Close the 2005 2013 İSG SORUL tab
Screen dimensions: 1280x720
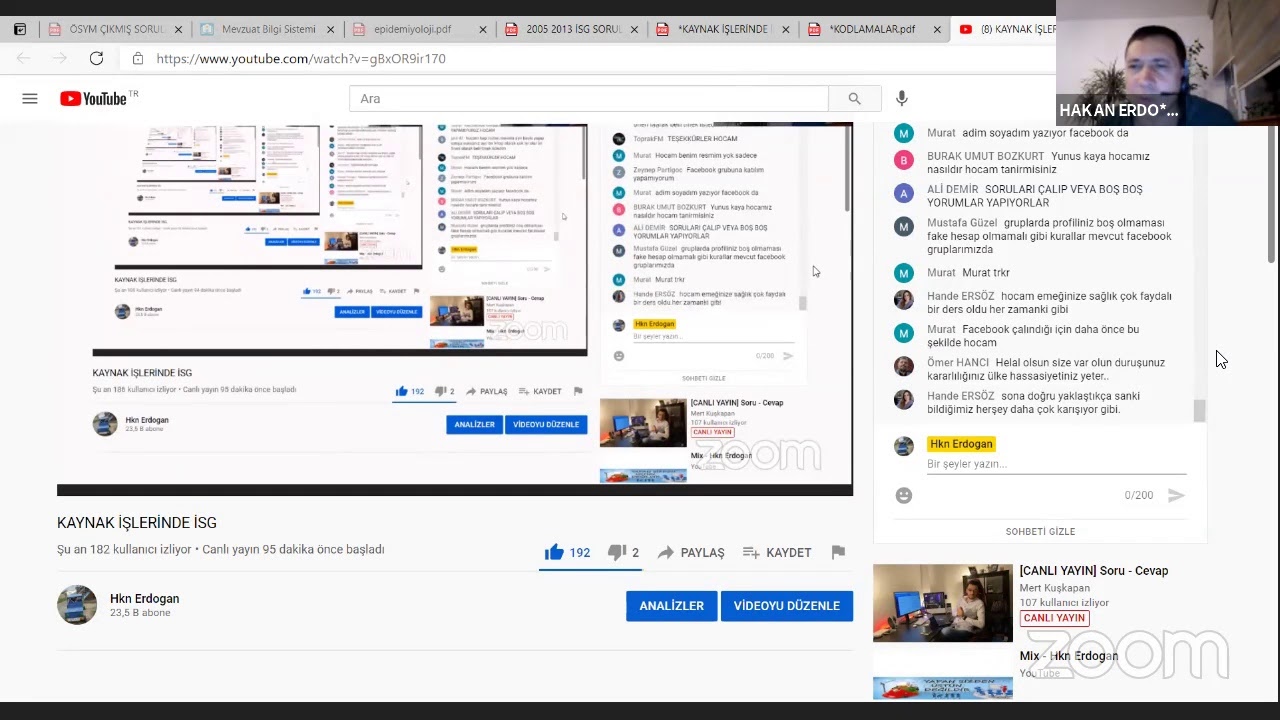pos(634,30)
